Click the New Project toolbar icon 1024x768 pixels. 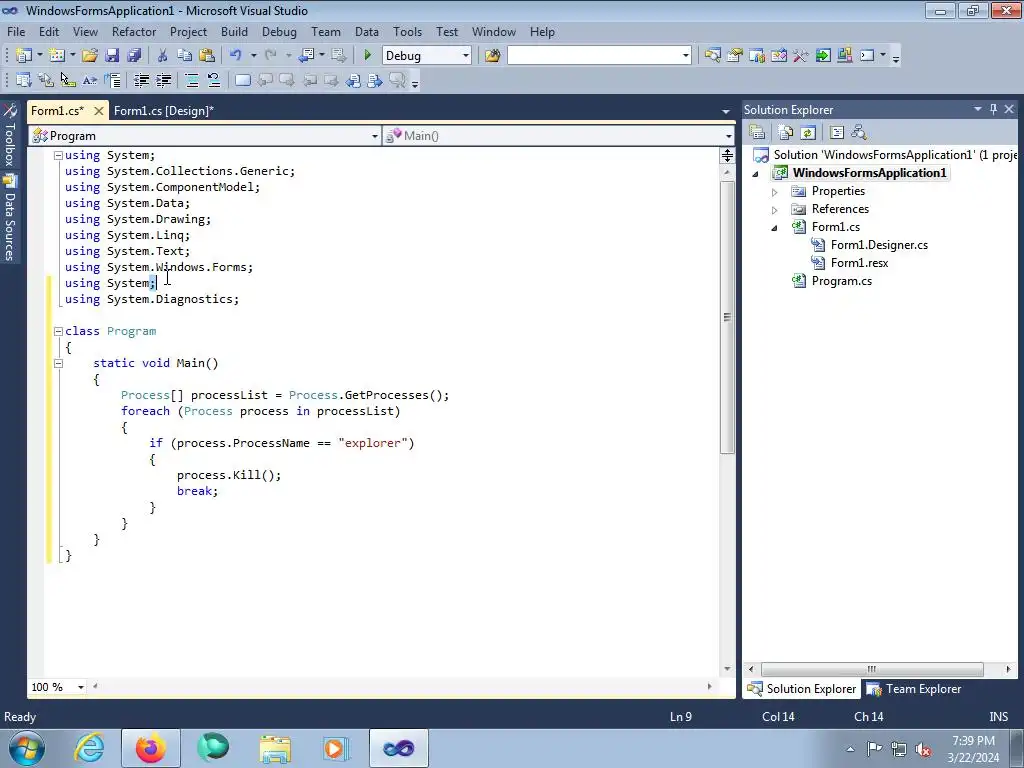click(x=24, y=56)
